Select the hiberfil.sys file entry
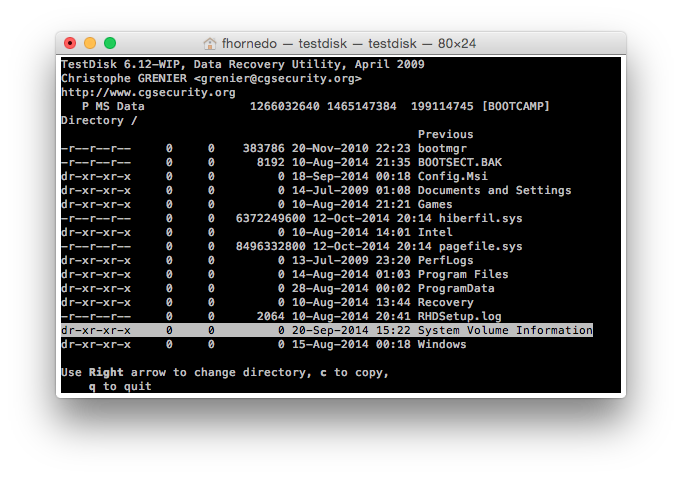The width and height of the screenshot is (682, 478). point(292,218)
